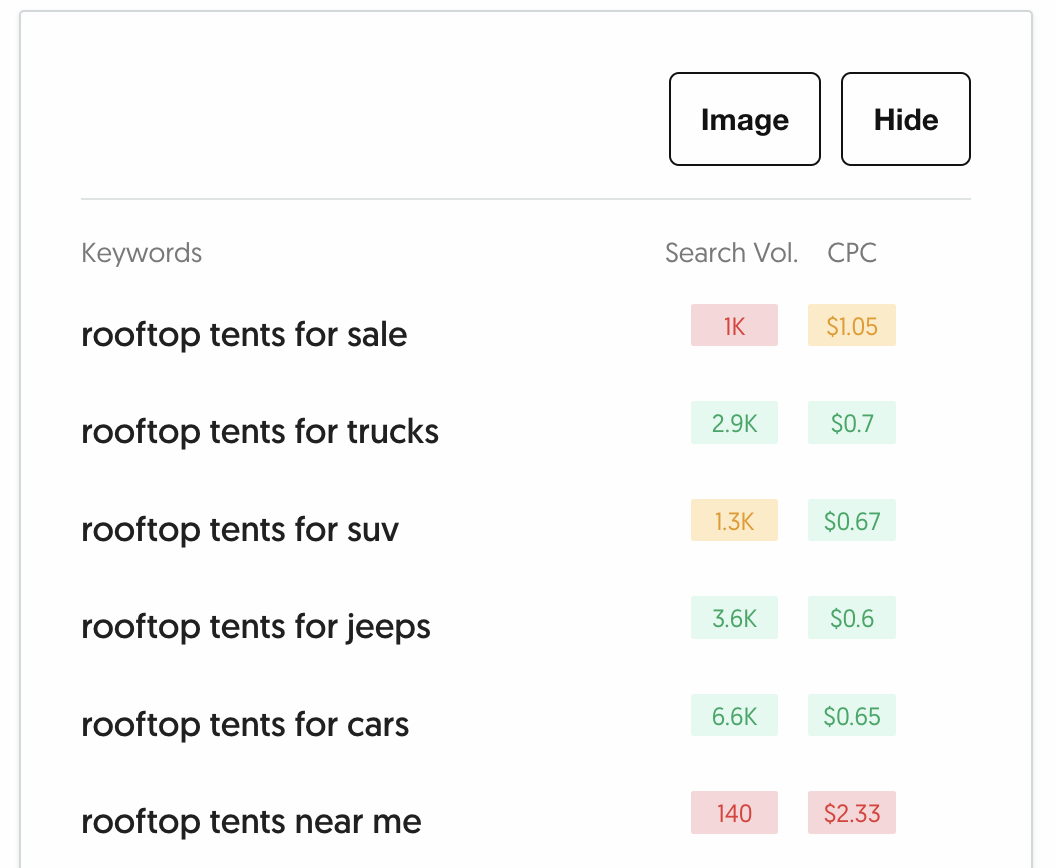The height and width of the screenshot is (868, 1056).
Task: Click the 6.6K search volume badge
Action: tap(734, 715)
